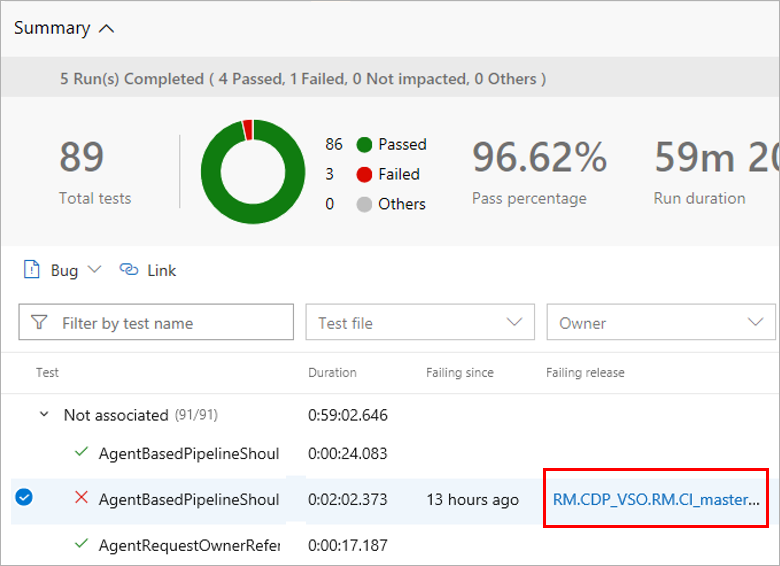
Task: Click the gray Others legend dot
Action: pyautogui.click(x=364, y=204)
